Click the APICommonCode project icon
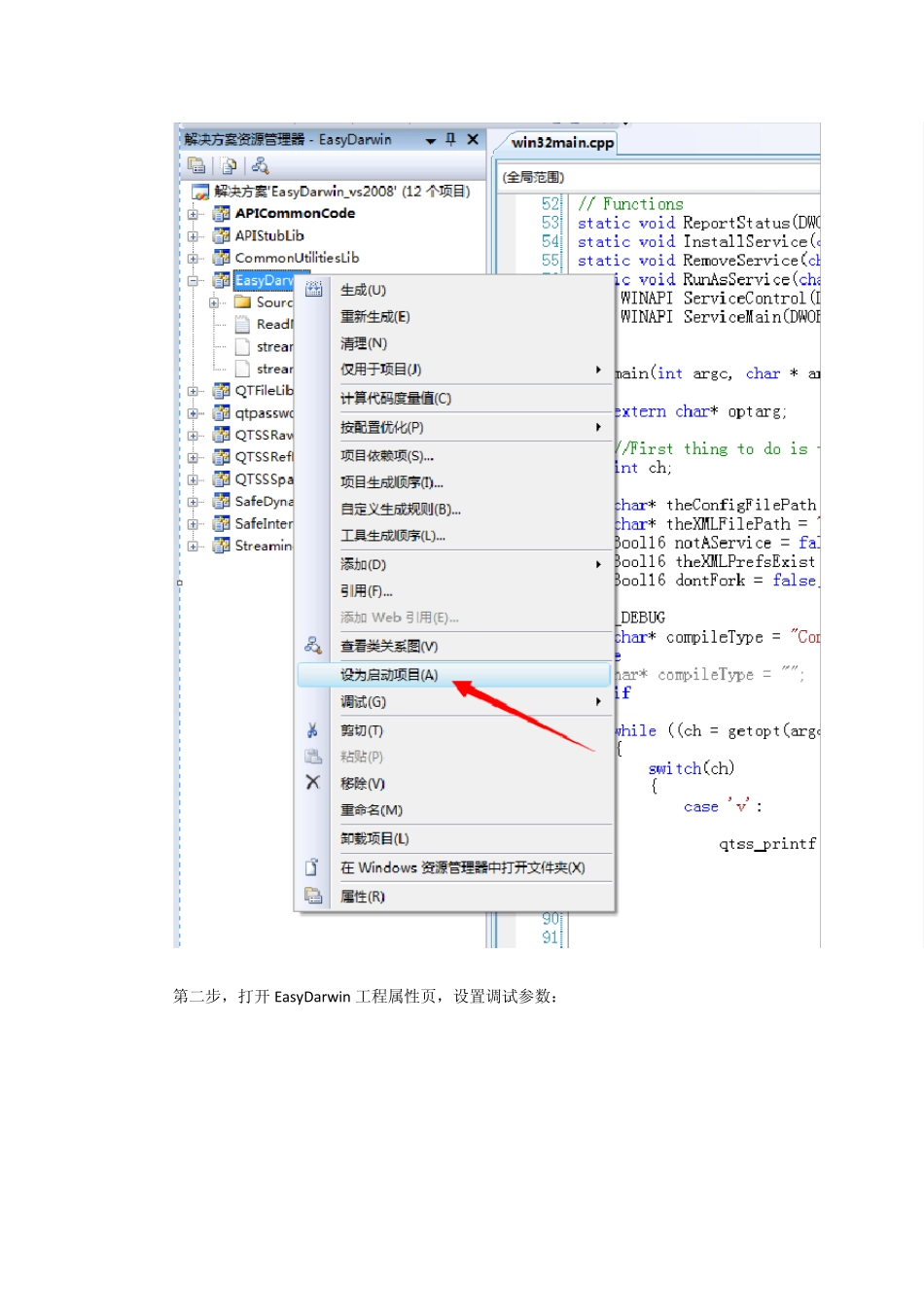Image resolution: width=924 pixels, height=1307 pixels. click(x=222, y=213)
